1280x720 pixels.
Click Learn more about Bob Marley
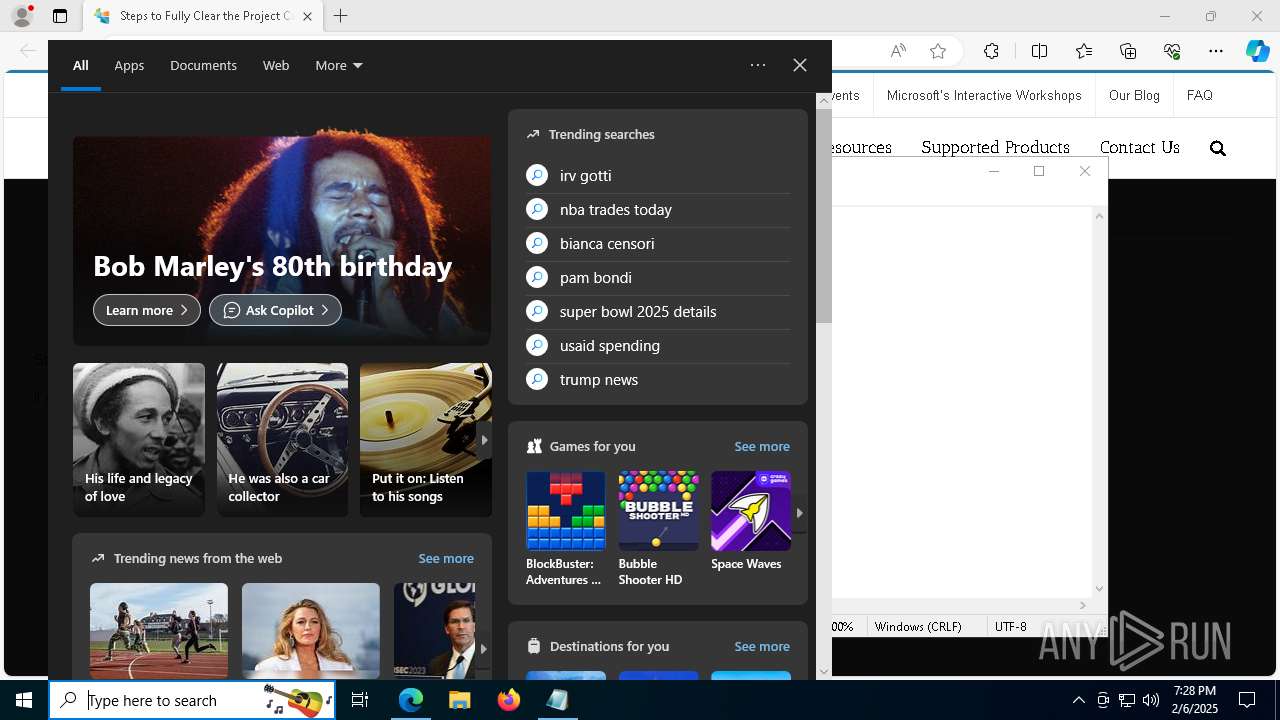[x=147, y=310]
